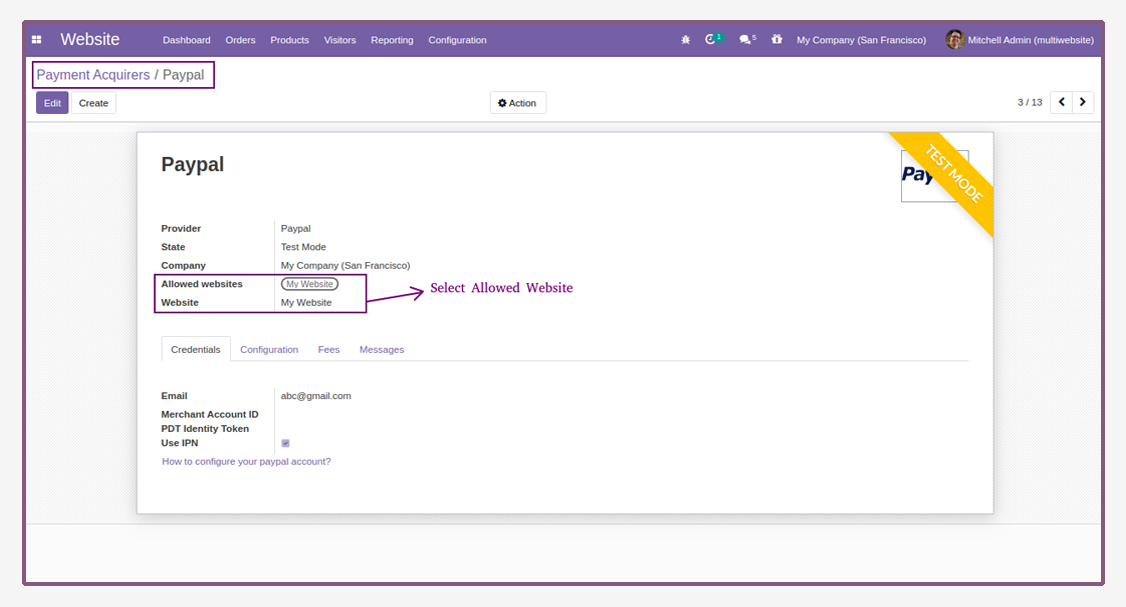Image resolution: width=1126 pixels, height=607 pixels.
Task: Click the My Website allowed websites tag
Action: 310,284
